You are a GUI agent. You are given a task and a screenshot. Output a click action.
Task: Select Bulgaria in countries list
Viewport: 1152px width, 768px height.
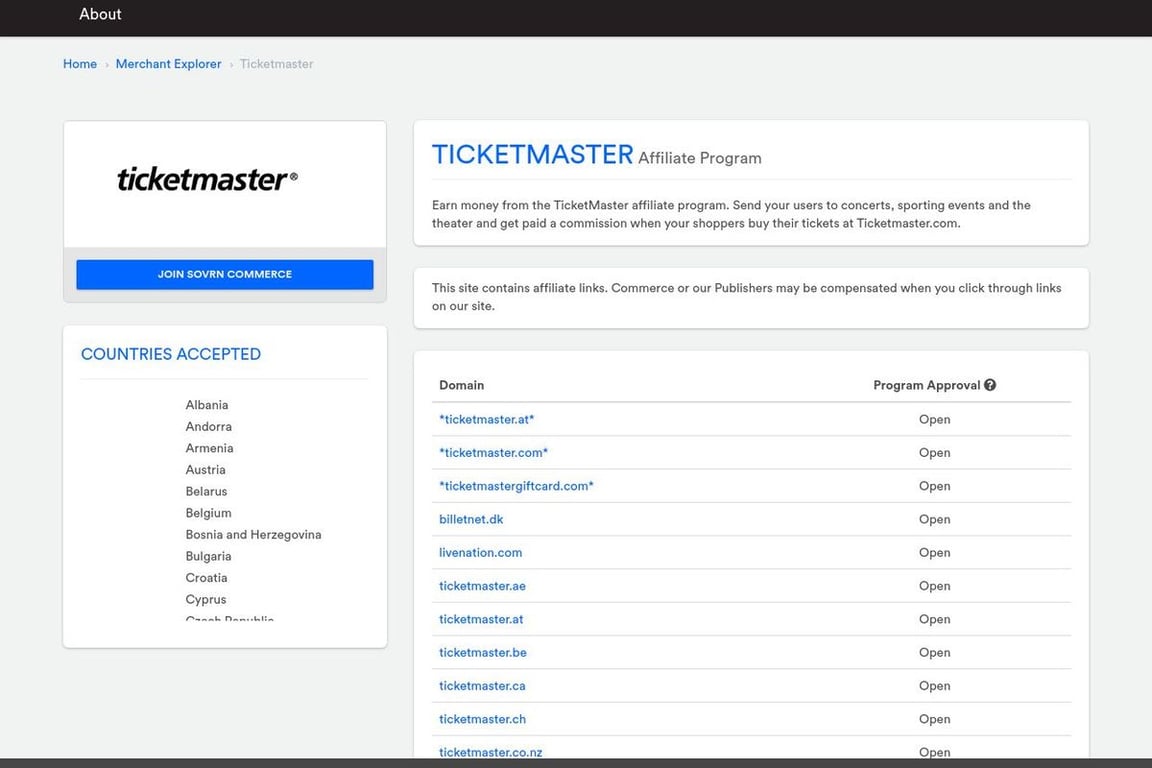click(x=209, y=556)
